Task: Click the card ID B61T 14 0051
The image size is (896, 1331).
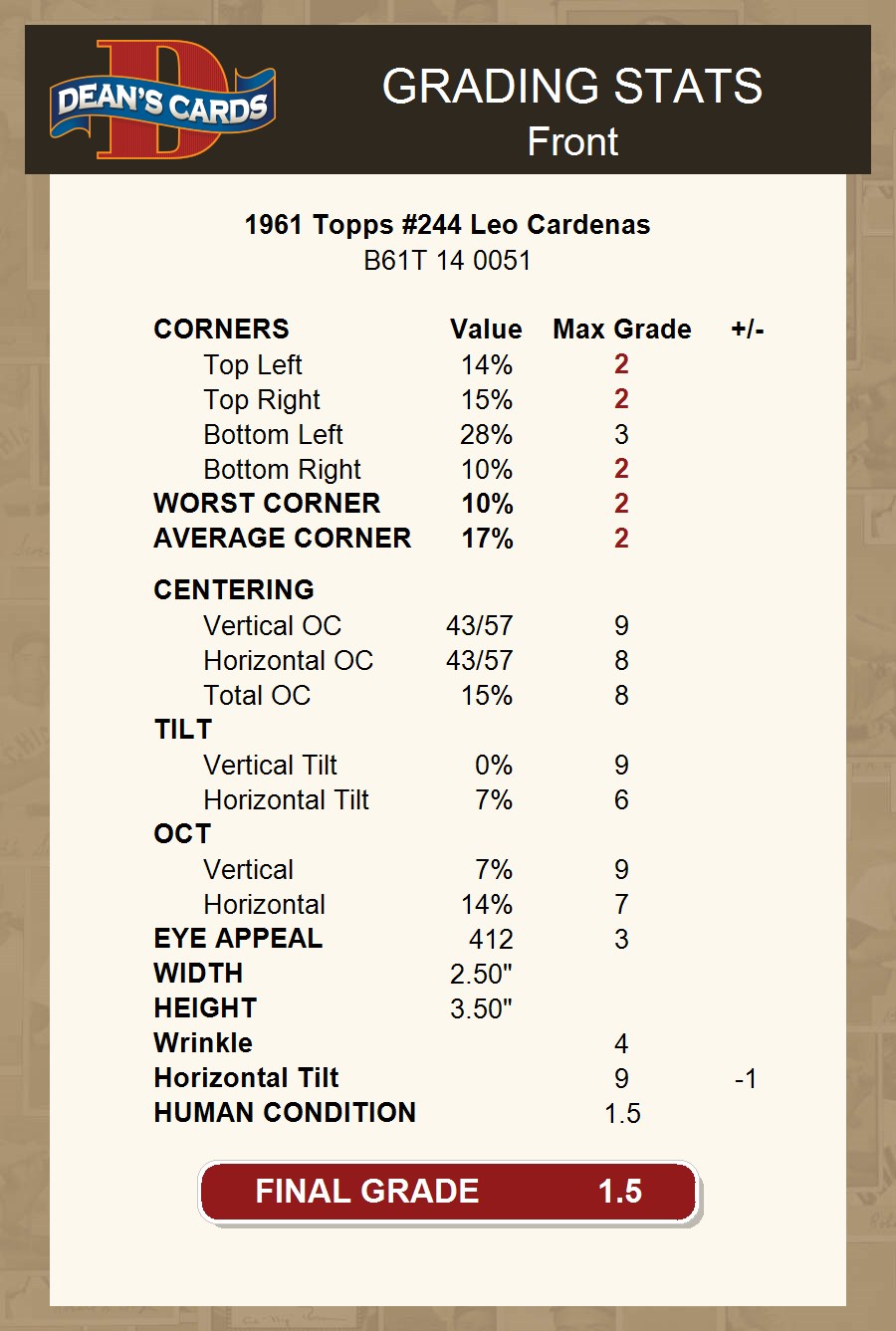Action: [x=447, y=261]
